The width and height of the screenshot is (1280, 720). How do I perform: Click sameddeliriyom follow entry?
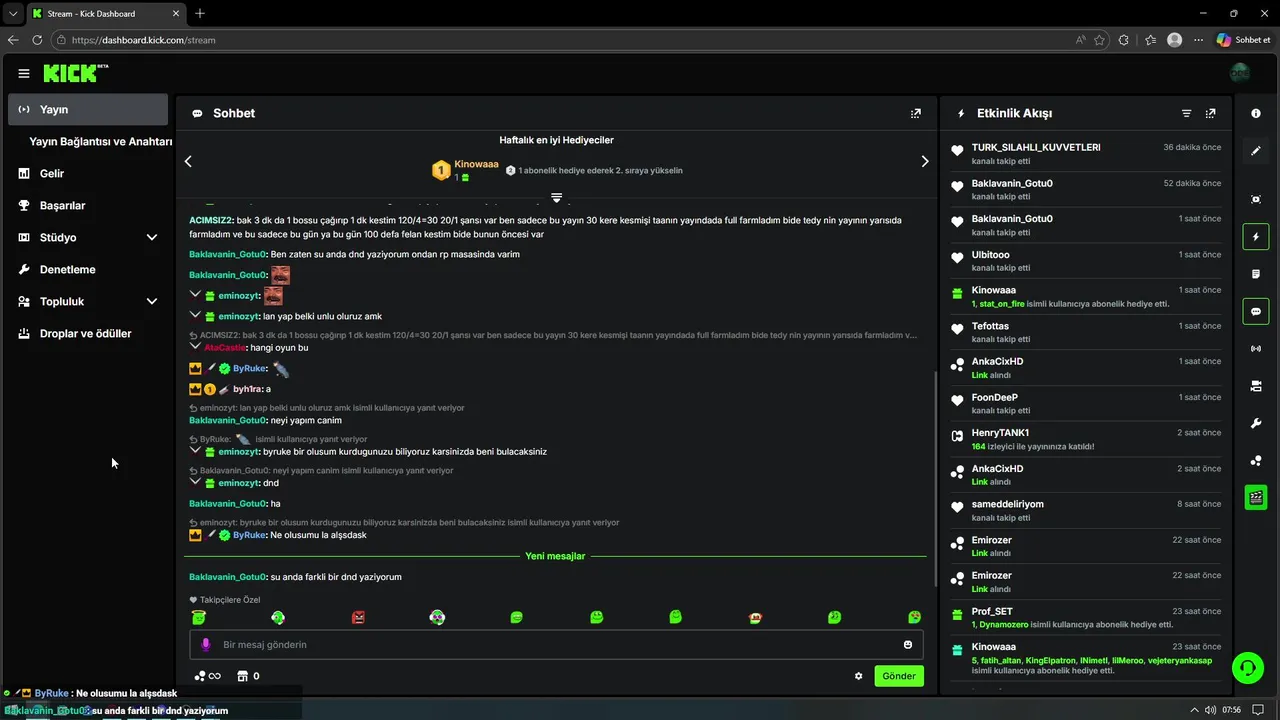(1086, 510)
